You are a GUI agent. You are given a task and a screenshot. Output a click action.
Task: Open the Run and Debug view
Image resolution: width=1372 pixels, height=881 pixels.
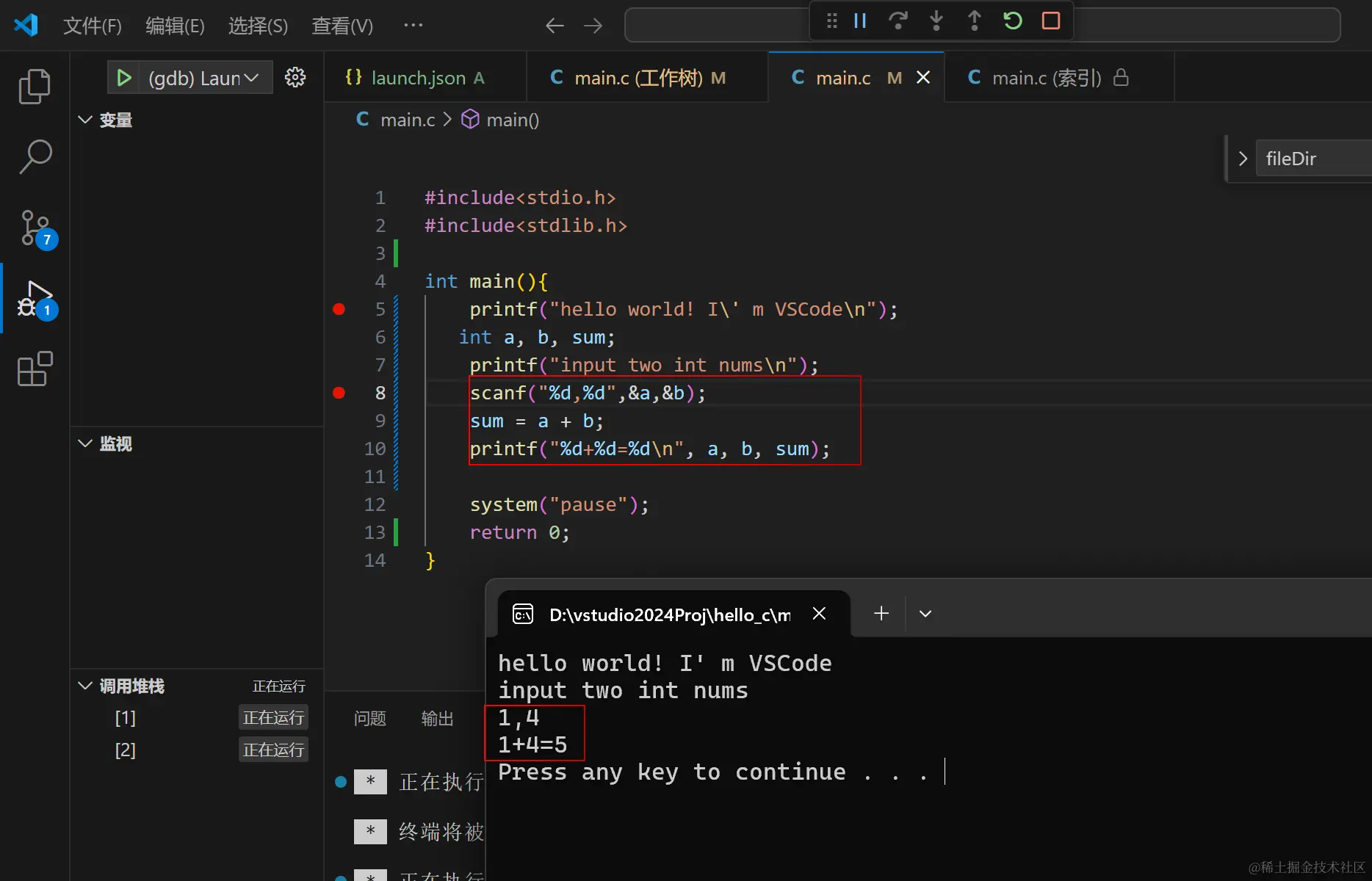36,300
